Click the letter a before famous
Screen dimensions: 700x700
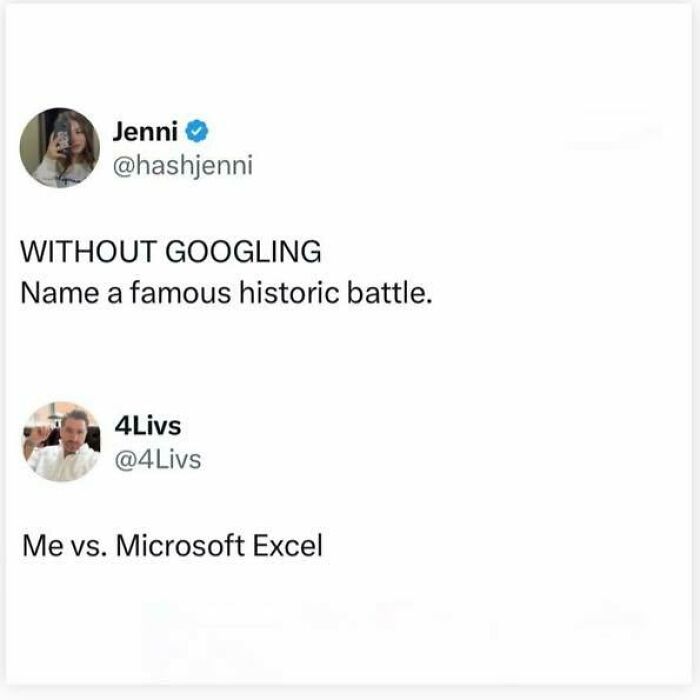(114, 296)
